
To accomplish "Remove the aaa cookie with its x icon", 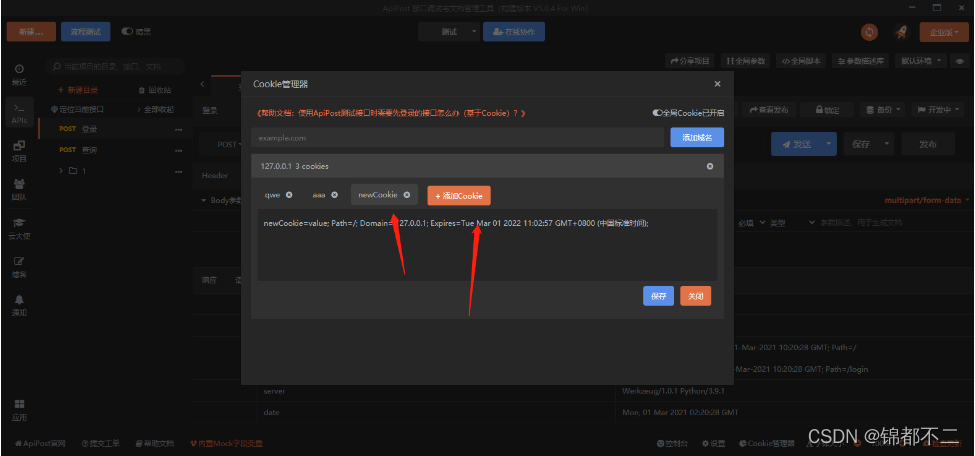I will click(x=334, y=195).
